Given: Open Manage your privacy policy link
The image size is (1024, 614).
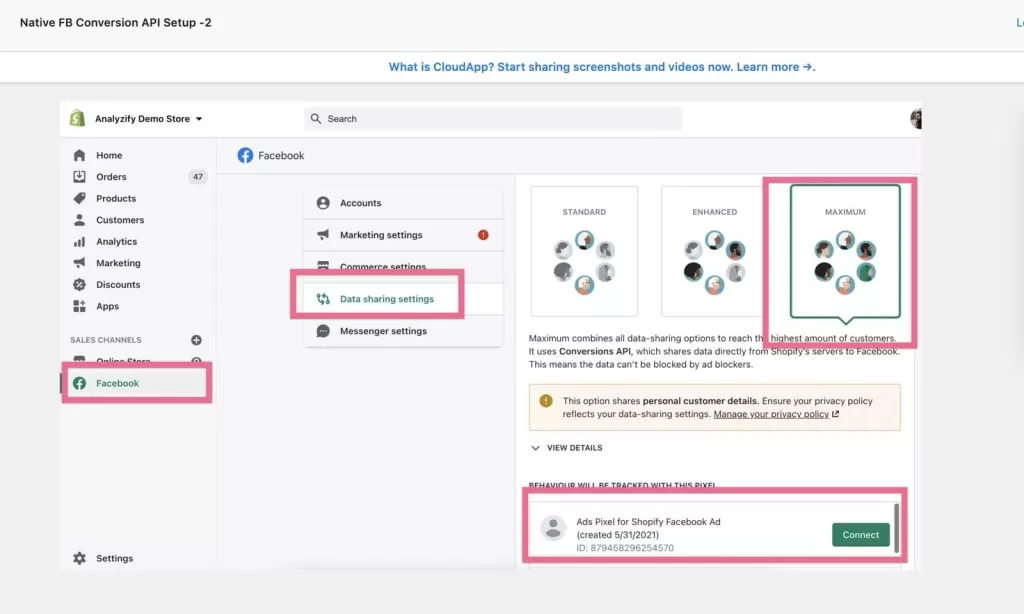Looking at the screenshot, I should [771, 414].
